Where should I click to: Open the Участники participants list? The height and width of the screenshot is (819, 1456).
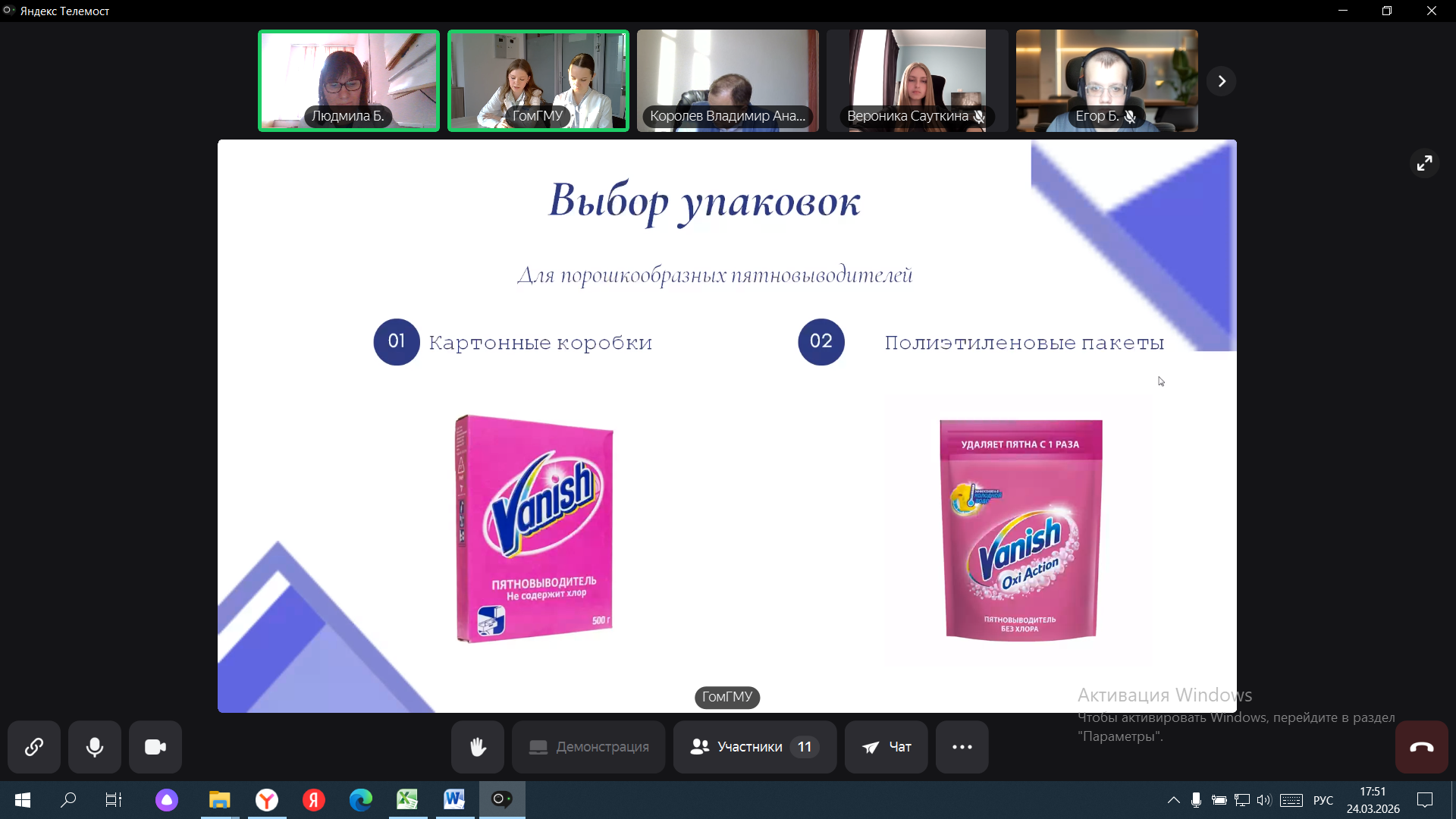755,747
